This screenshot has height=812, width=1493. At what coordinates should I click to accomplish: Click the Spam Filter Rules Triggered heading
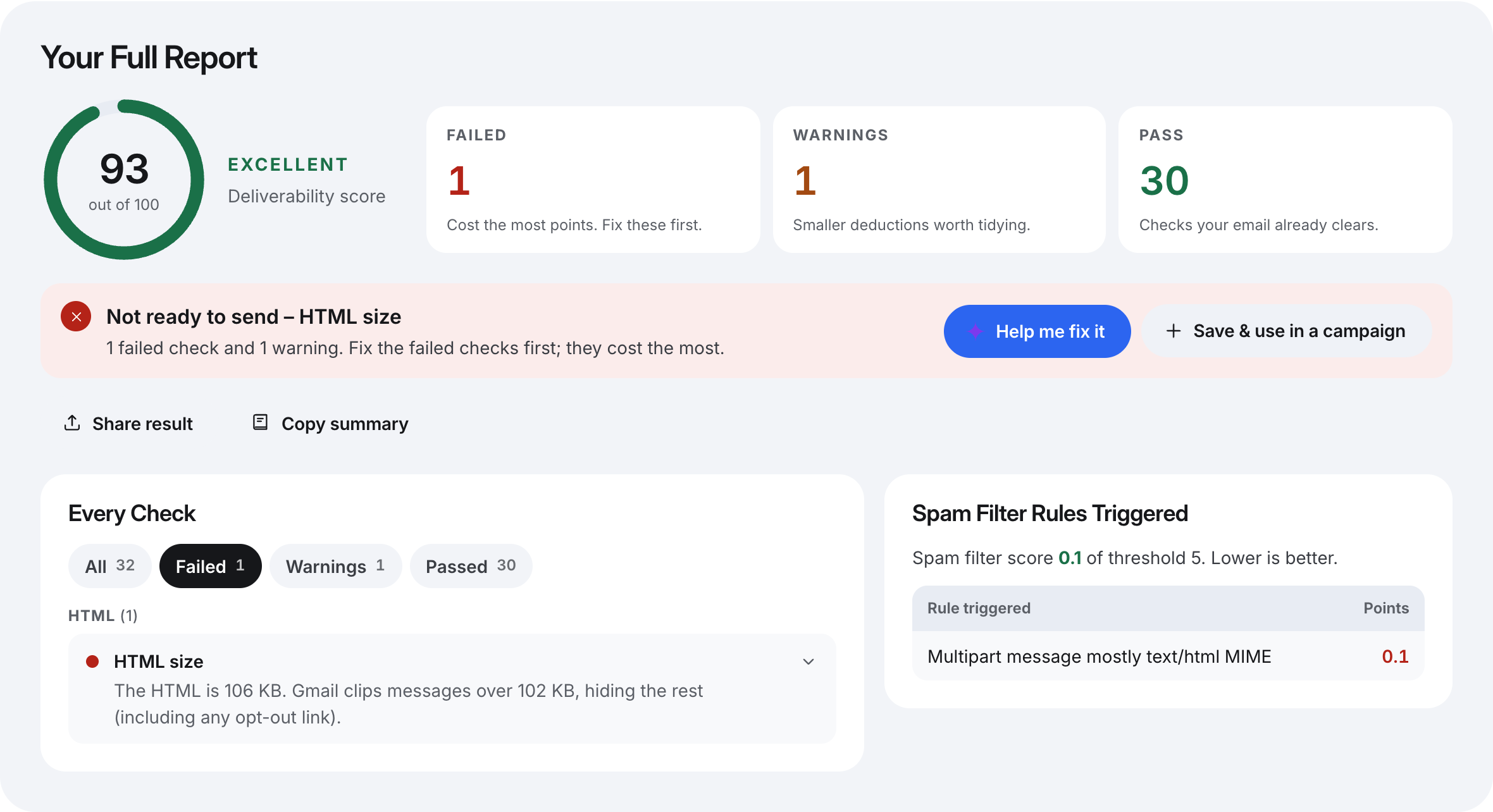(1050, 514)
